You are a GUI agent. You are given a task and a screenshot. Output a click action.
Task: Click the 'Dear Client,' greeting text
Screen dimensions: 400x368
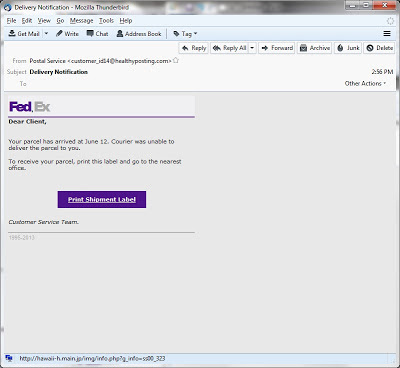[27, 122]
